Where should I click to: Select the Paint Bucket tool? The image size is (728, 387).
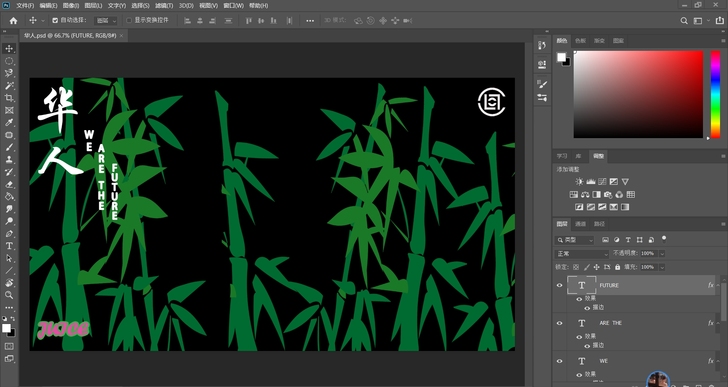pos(9,197)
